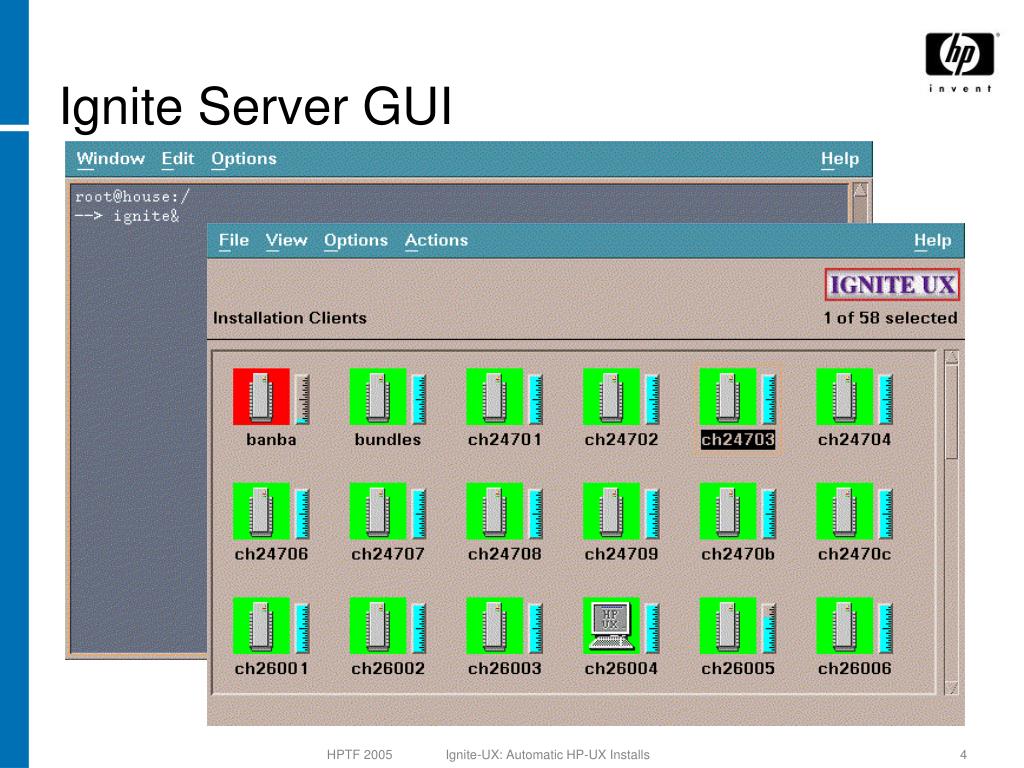Click the bundles label text
The image size is (1024, 768).
(x=388, y=440)
